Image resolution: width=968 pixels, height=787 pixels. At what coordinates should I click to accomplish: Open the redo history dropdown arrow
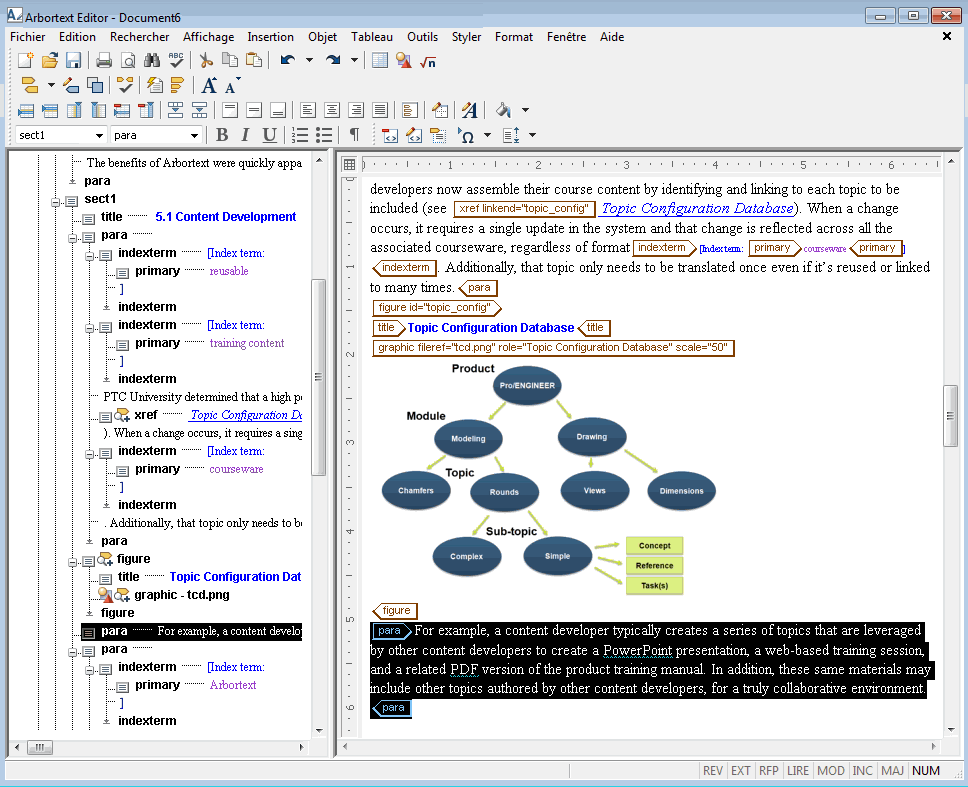point(354,60)
